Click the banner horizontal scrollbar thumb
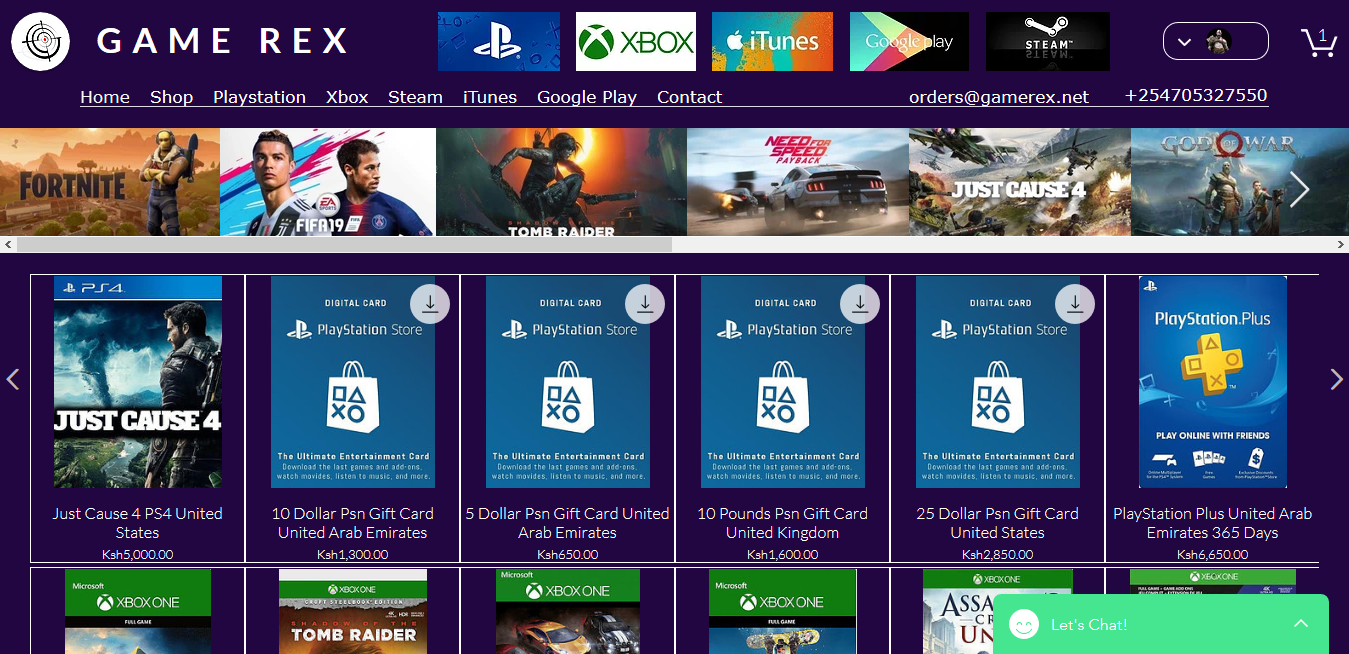Screen dimensions: 1349x654 coord(345,244)
